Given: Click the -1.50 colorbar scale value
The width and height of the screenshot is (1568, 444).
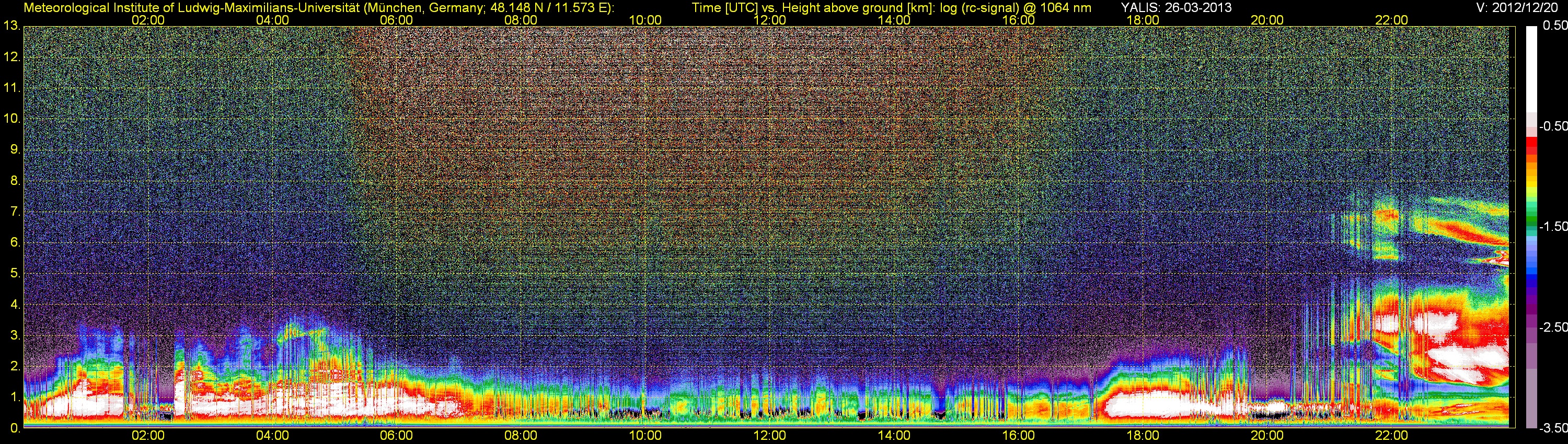Looking at the screenshot, I should pos(1553,226).
